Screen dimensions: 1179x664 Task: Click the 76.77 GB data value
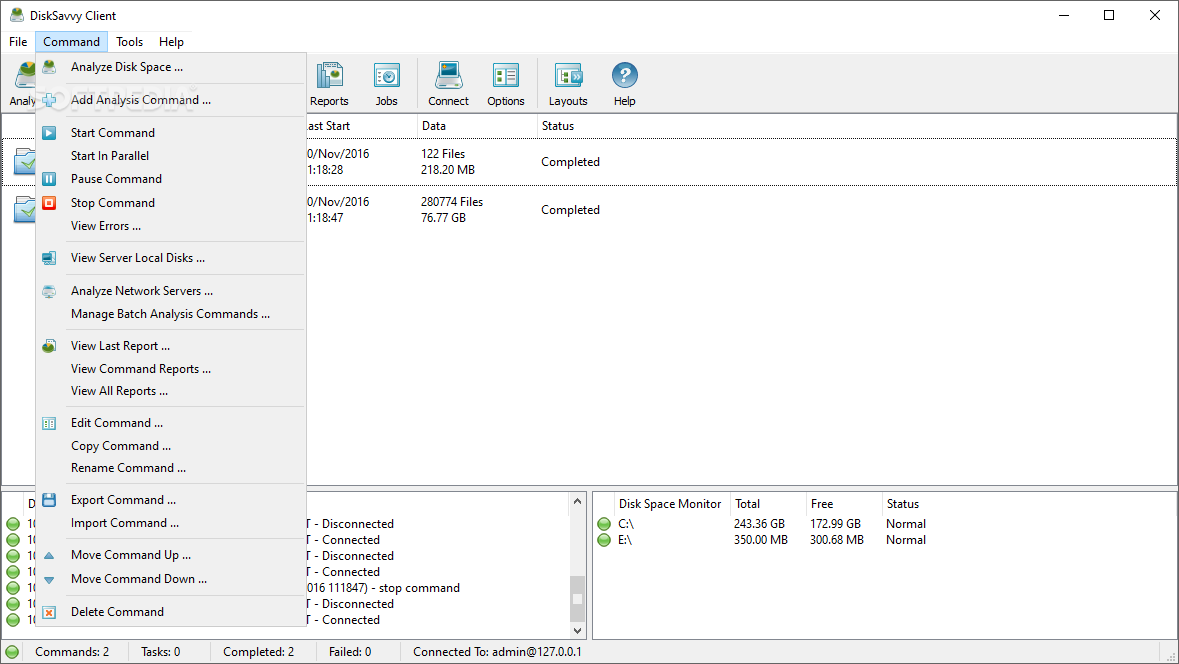click(443, 218)
